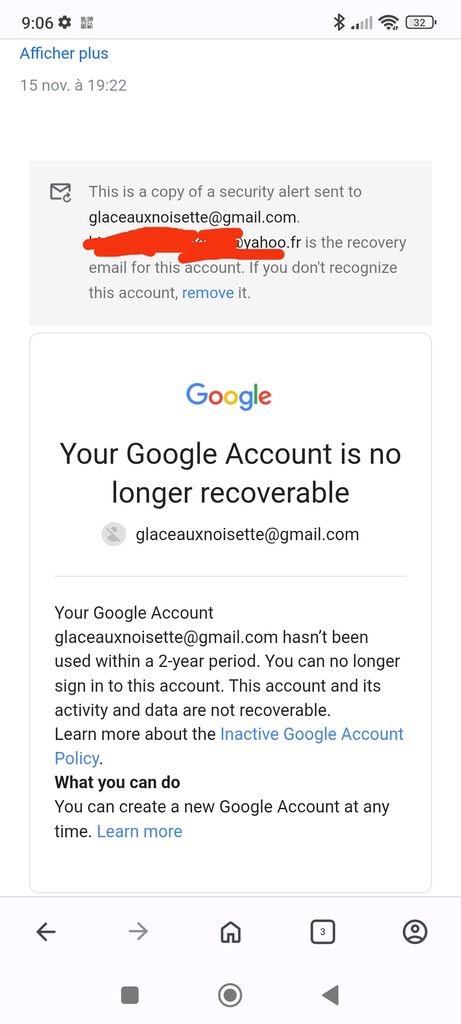Tap glaceauxnoisette@gmail.com in the gray banner

(x=193, y=217)
